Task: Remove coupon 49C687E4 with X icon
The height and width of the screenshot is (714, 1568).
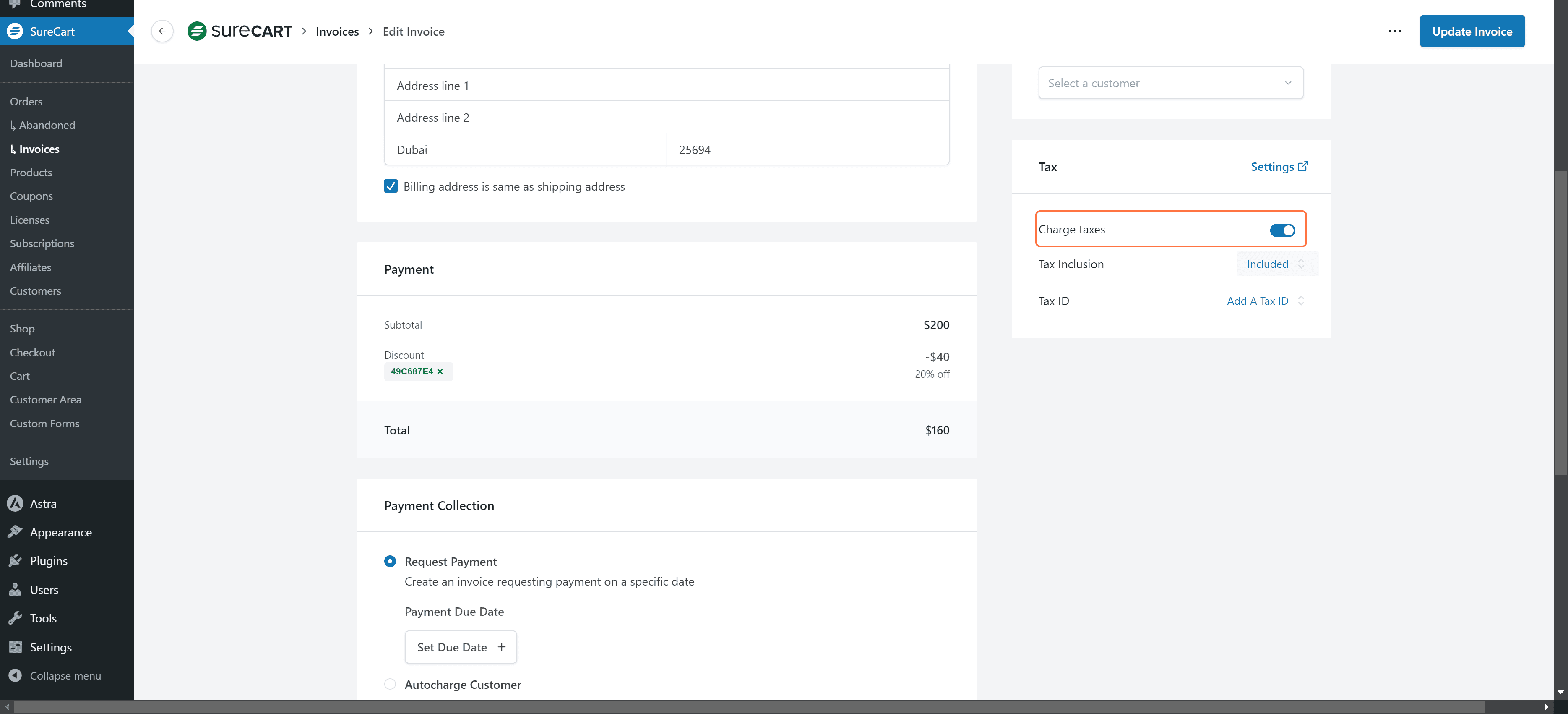Action: [440, 371]
